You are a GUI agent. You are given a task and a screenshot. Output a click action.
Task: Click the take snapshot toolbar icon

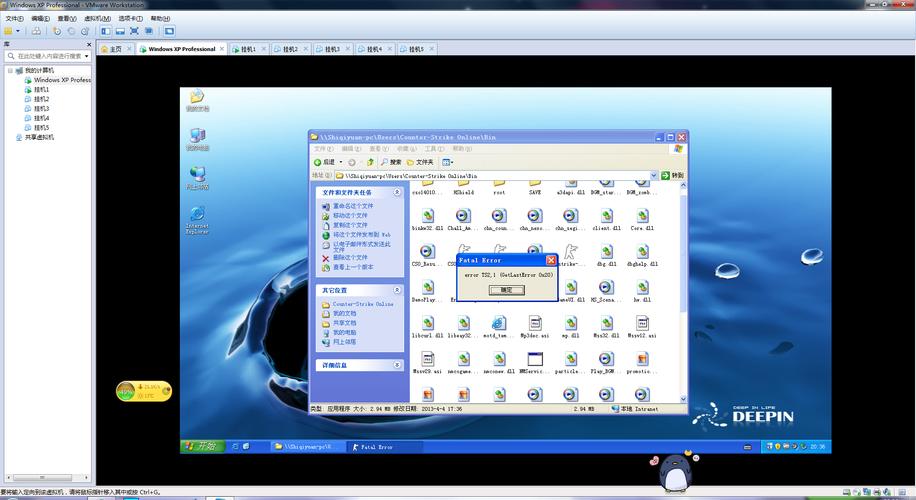(57, 31)
